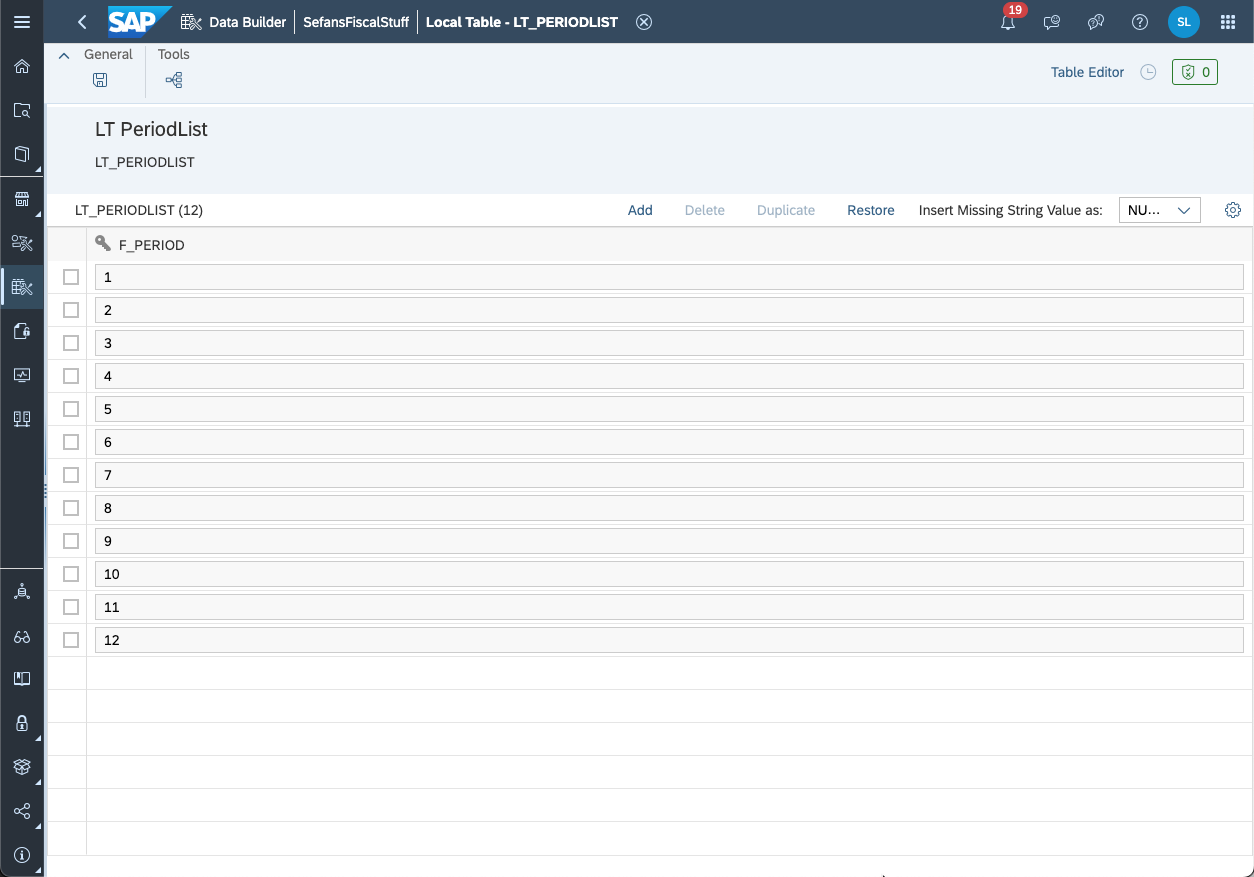Open the product switcher grid icon
The image size is (1254, 877).
pyautogui.click(x=1228, y=22)
